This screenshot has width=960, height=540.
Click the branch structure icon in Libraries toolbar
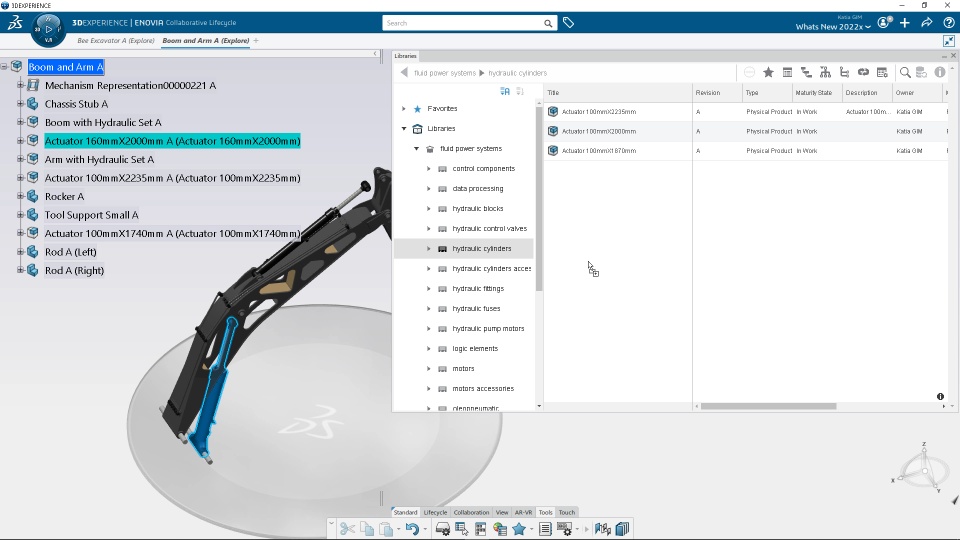(844, 72)
